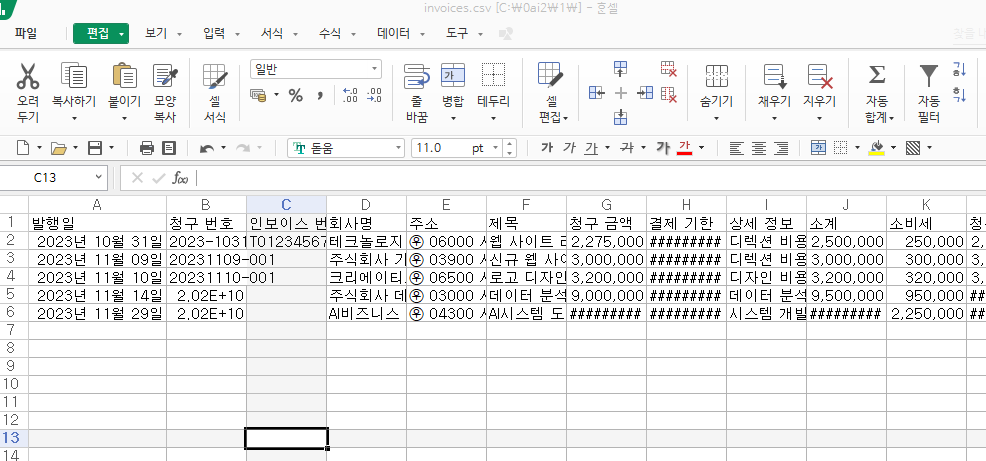Toggle text shadow (그림자 가) formatting
The width and height of the screenshot is (986, 461).
coord(663,148)
